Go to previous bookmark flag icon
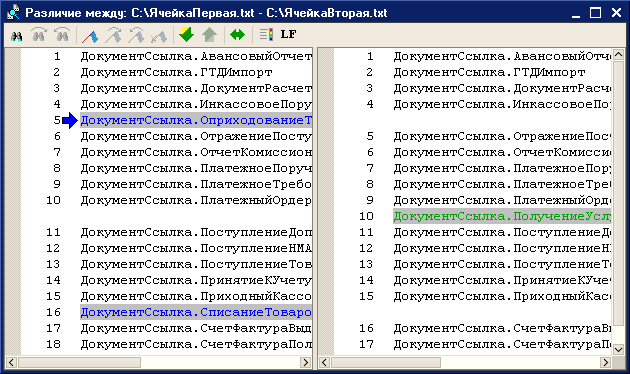630x374 pixels. 136,35
